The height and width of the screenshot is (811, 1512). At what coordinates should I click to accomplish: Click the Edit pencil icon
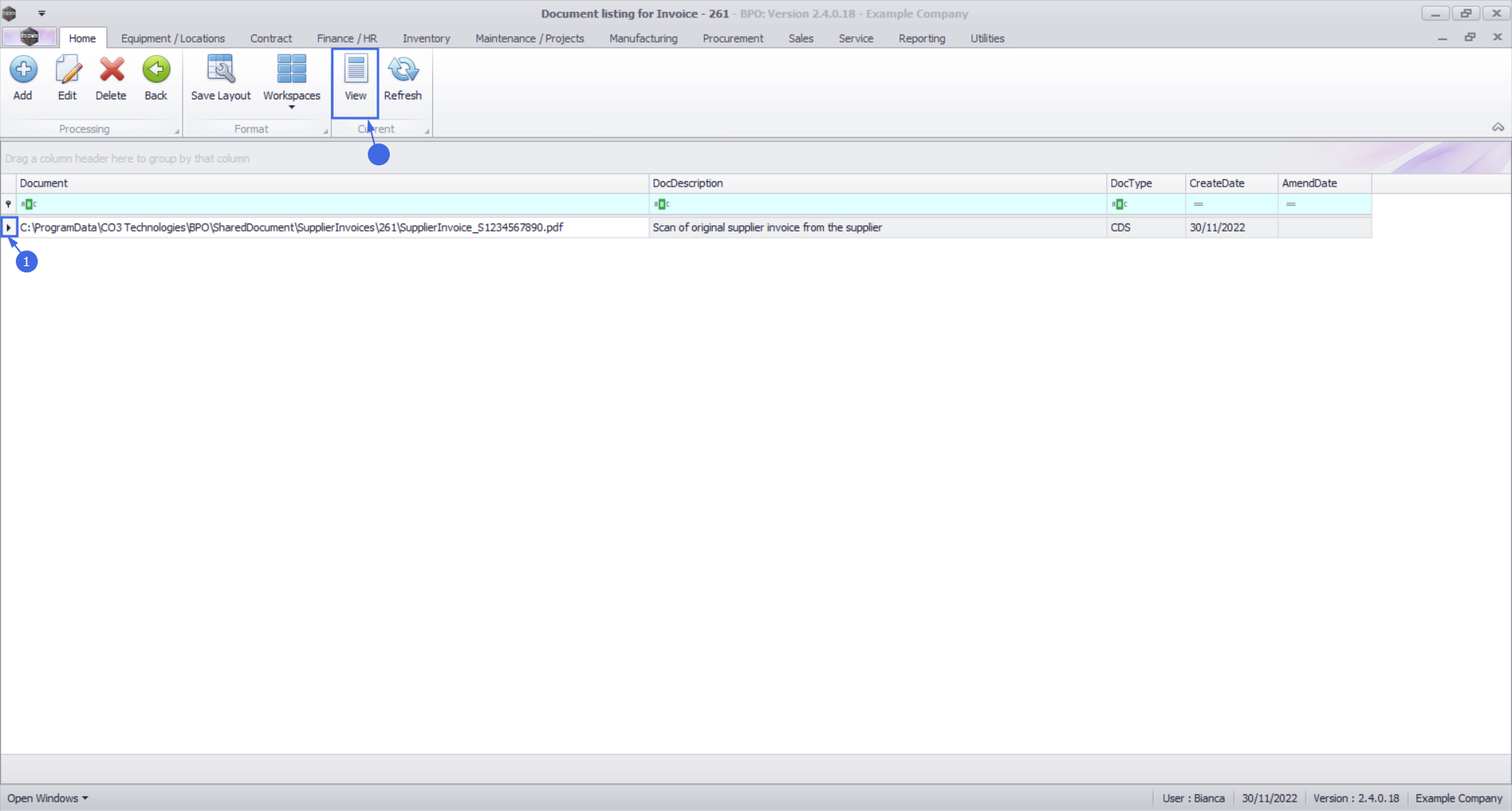pyautogui.click(x=68, y=70)
